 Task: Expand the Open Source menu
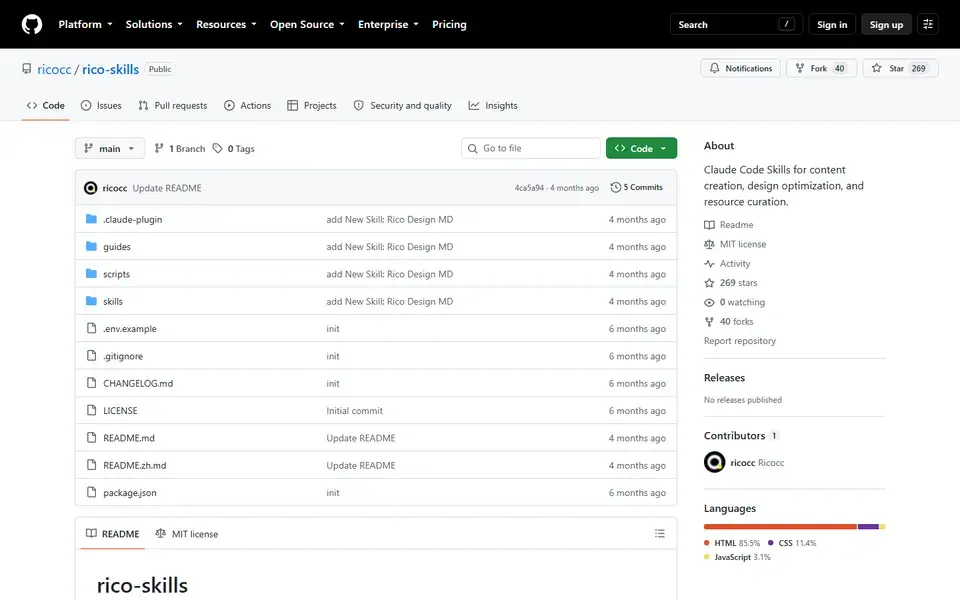coord(307,24)
